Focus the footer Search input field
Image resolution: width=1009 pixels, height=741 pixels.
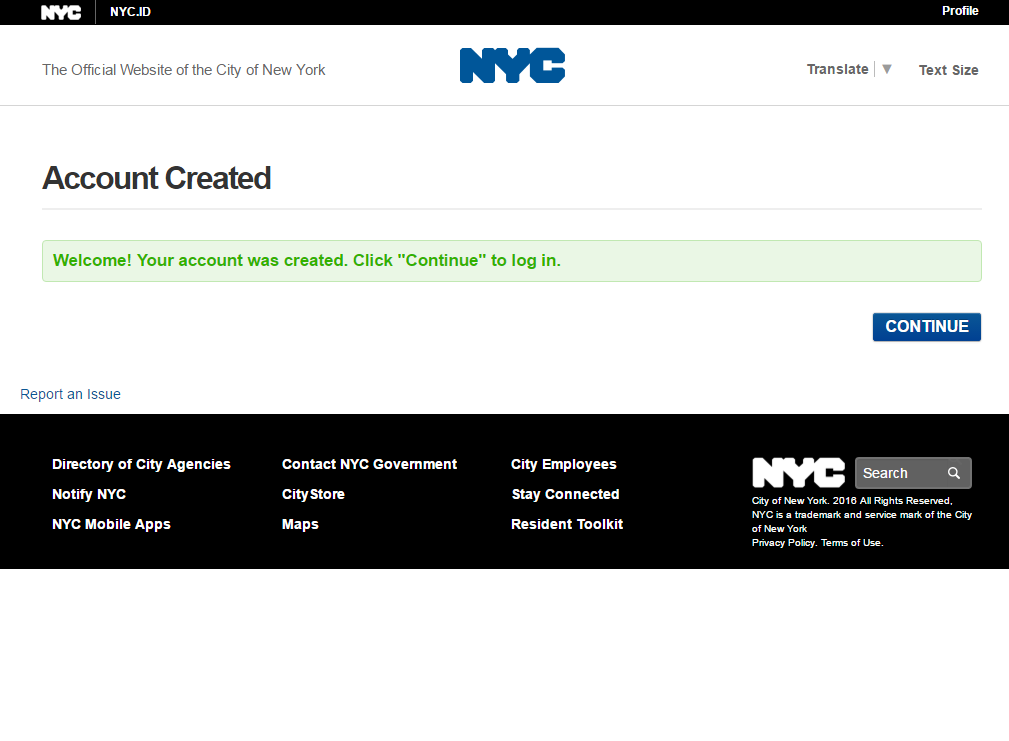point(898,473)
